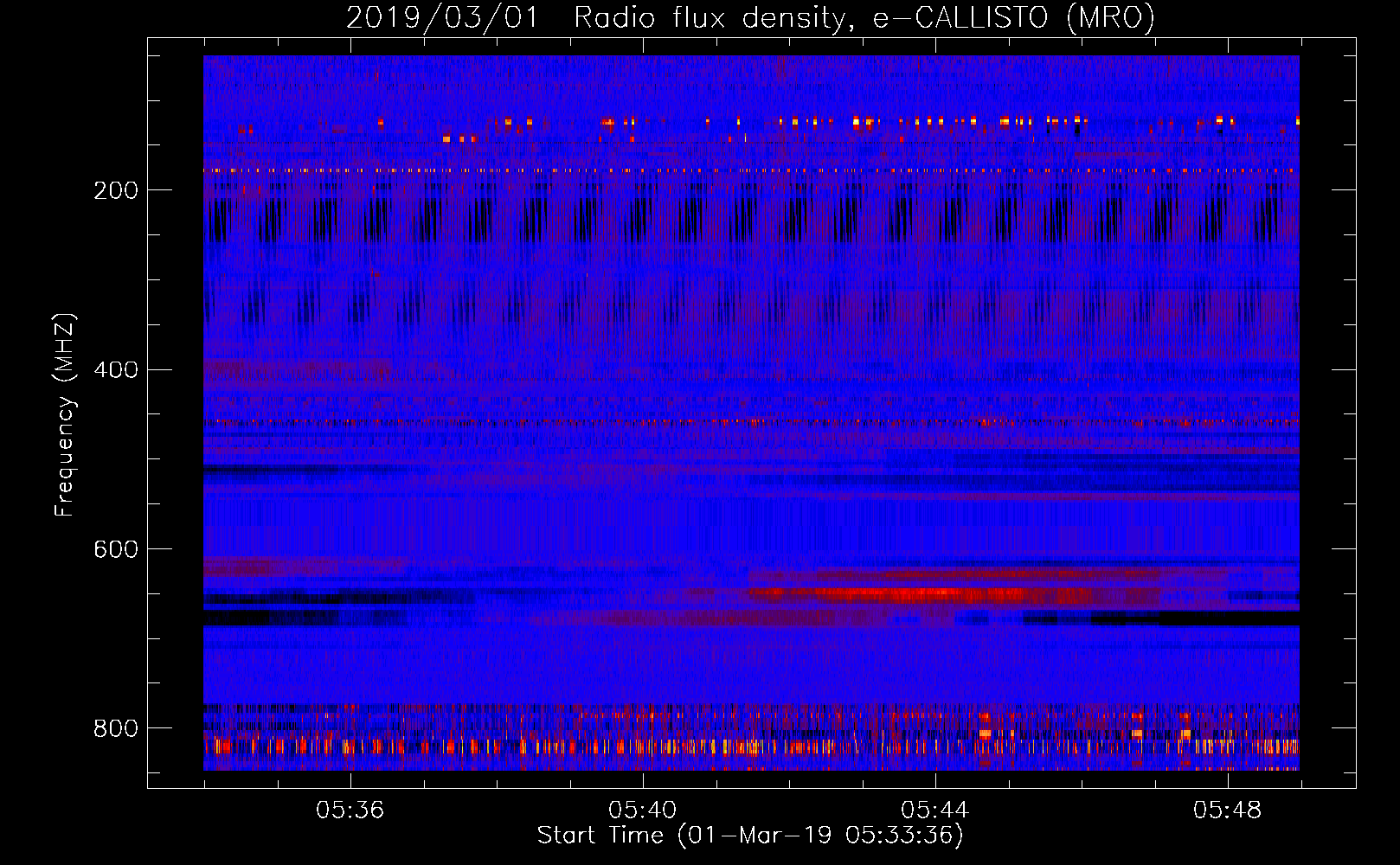
Task: Click the 05:48 time tick label
Action: point(1227,811)
